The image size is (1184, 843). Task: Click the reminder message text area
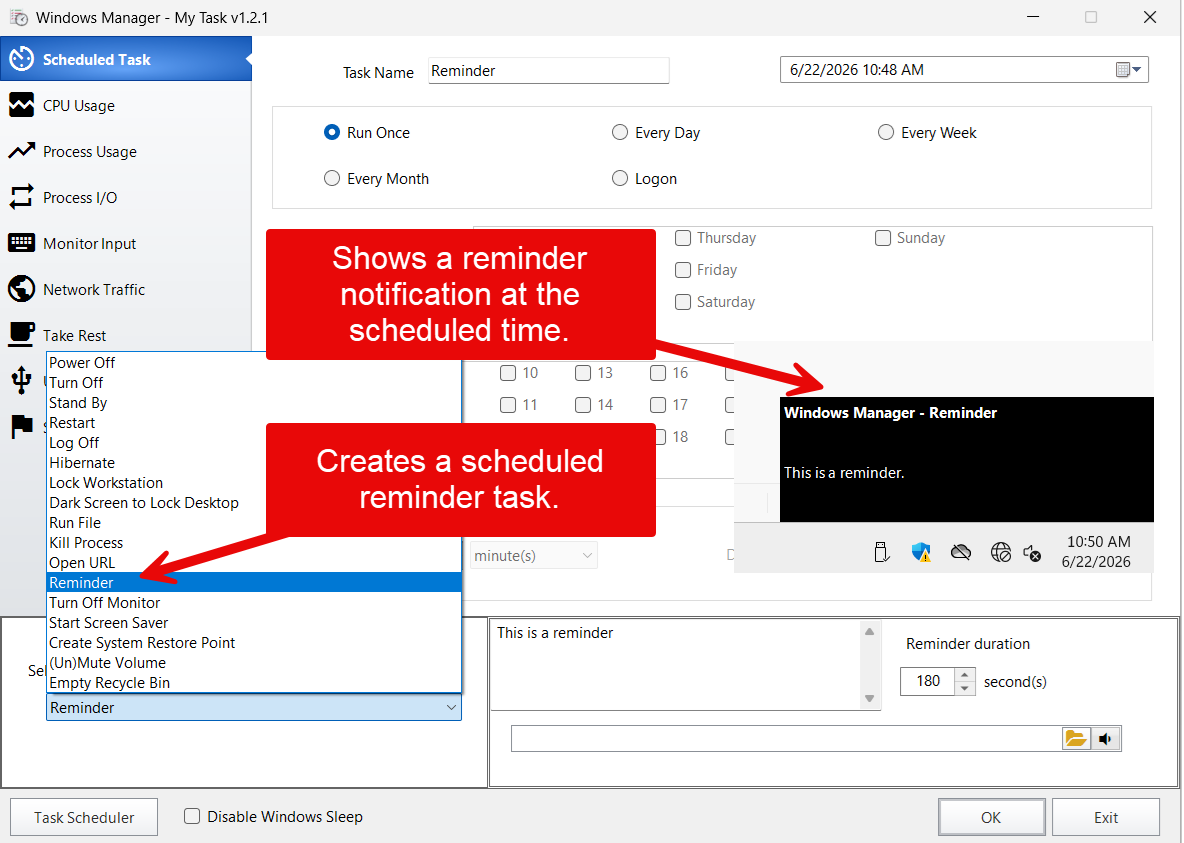(676, 665)
